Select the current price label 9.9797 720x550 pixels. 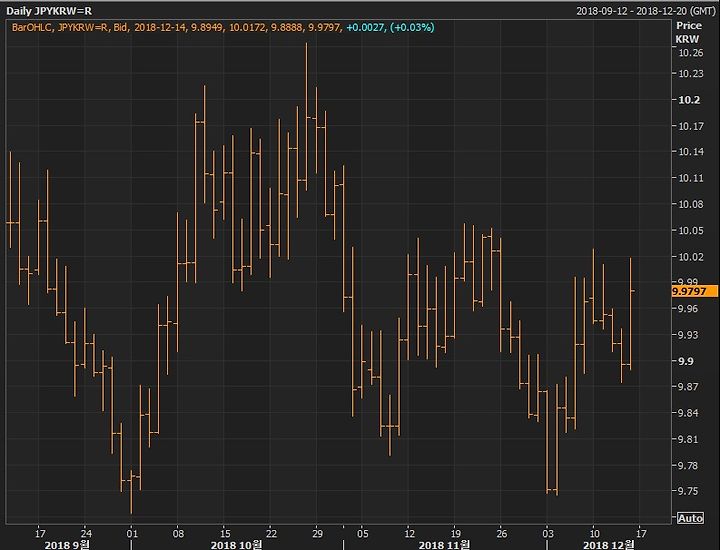pos(694,291)
